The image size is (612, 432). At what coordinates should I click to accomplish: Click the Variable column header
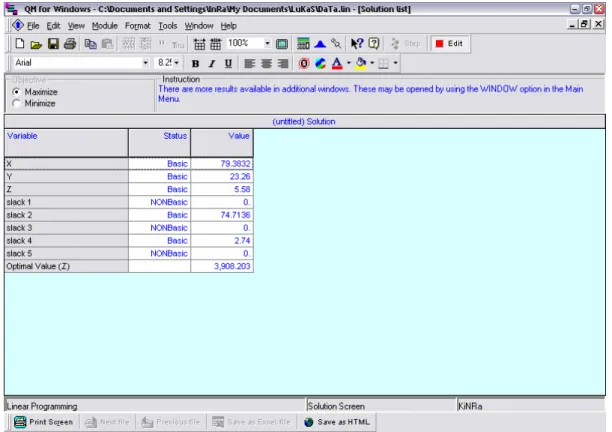pos(66,143)
